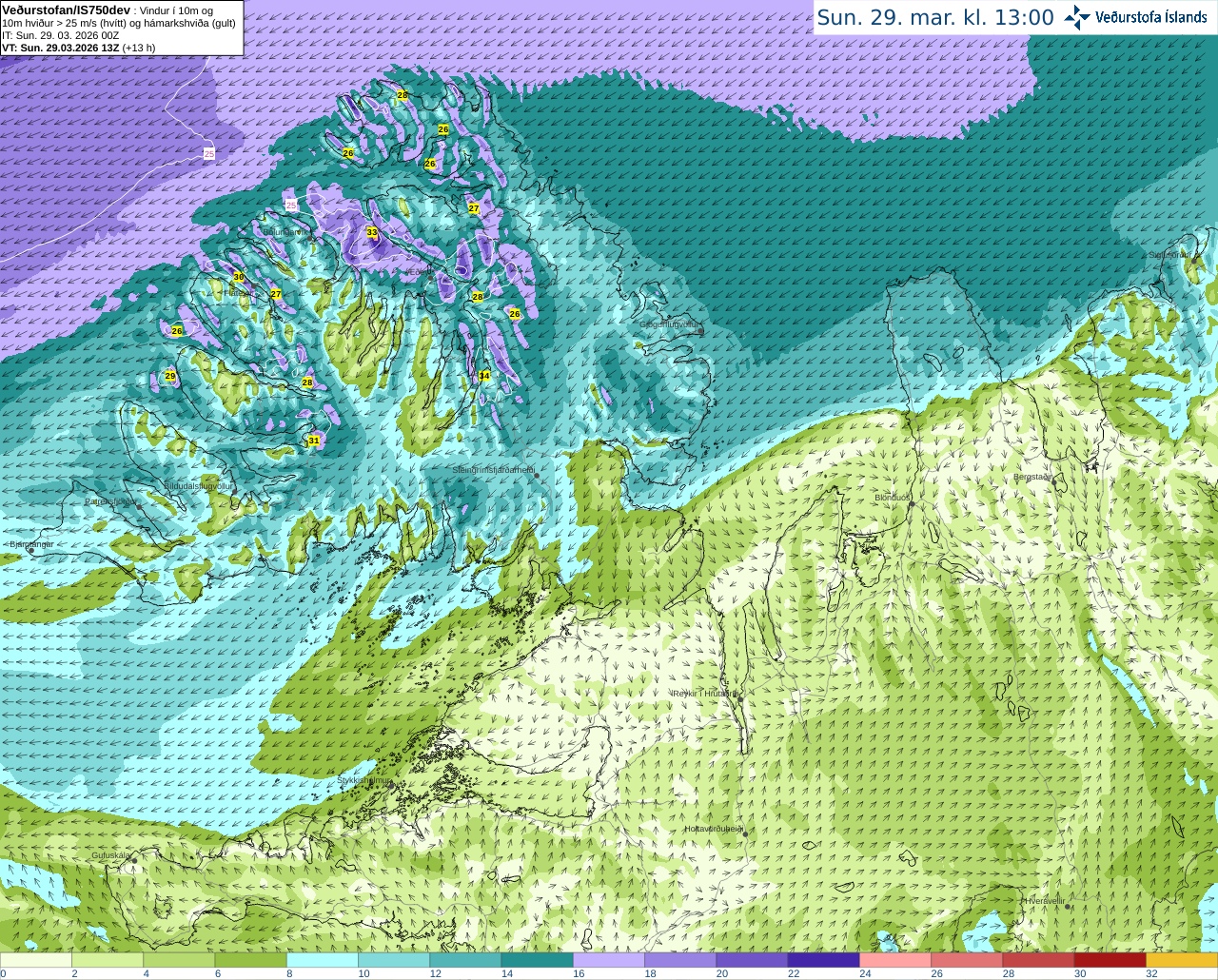
Task: Select the Steingrímsfjarðarheiði station marker
Action: click(x=537, y=475)
